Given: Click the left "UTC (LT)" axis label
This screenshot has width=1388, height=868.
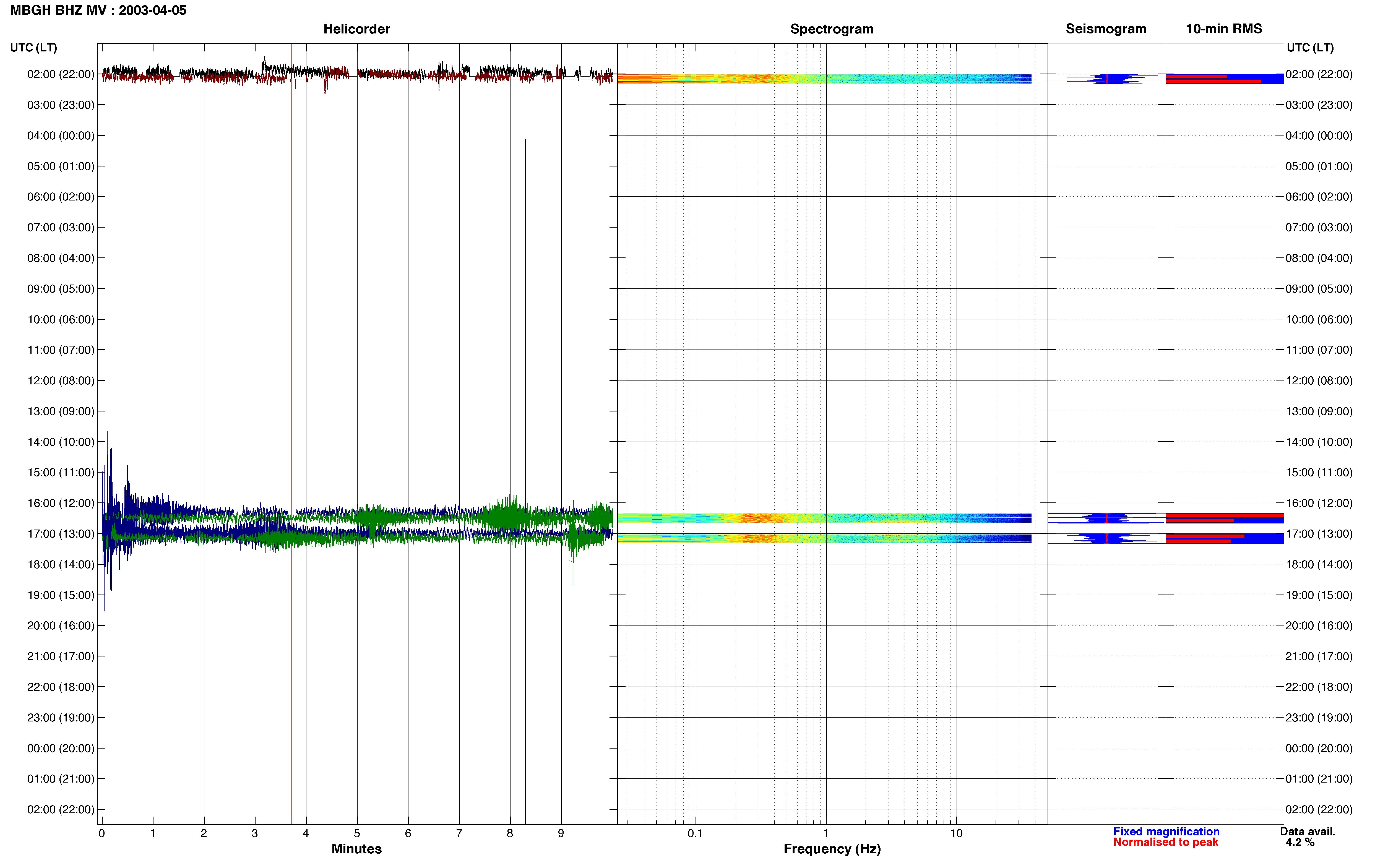Looking at the screenshot, I should 33,48.
